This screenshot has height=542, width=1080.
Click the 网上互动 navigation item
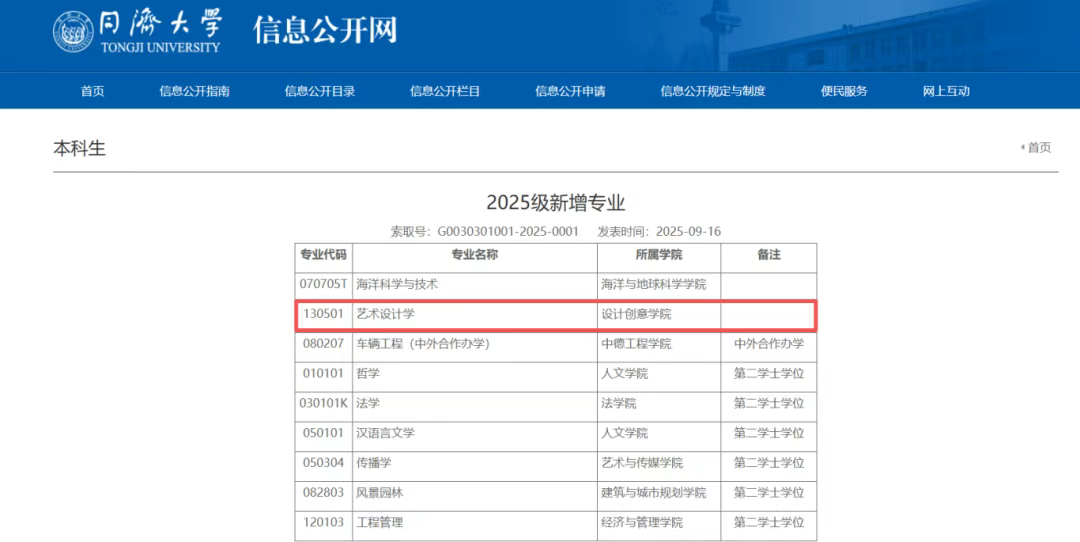coord(946,91)
